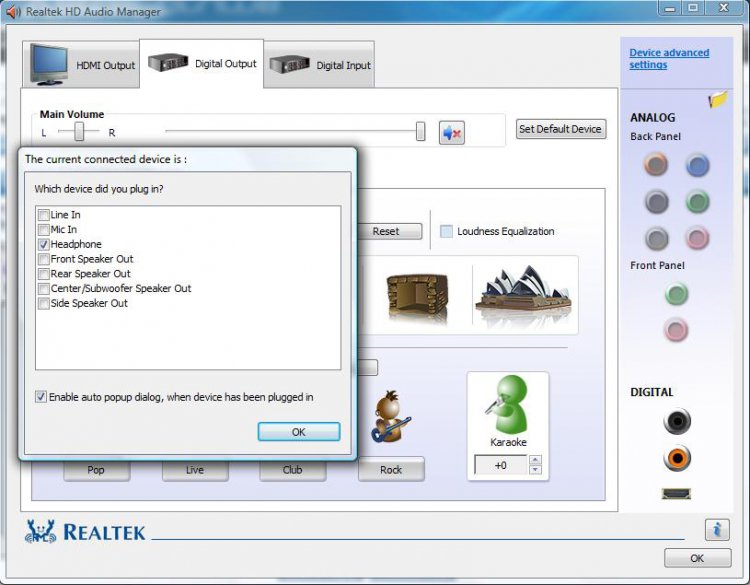Enable Loudness Equalization checkbox

click(x=446, y=232)
